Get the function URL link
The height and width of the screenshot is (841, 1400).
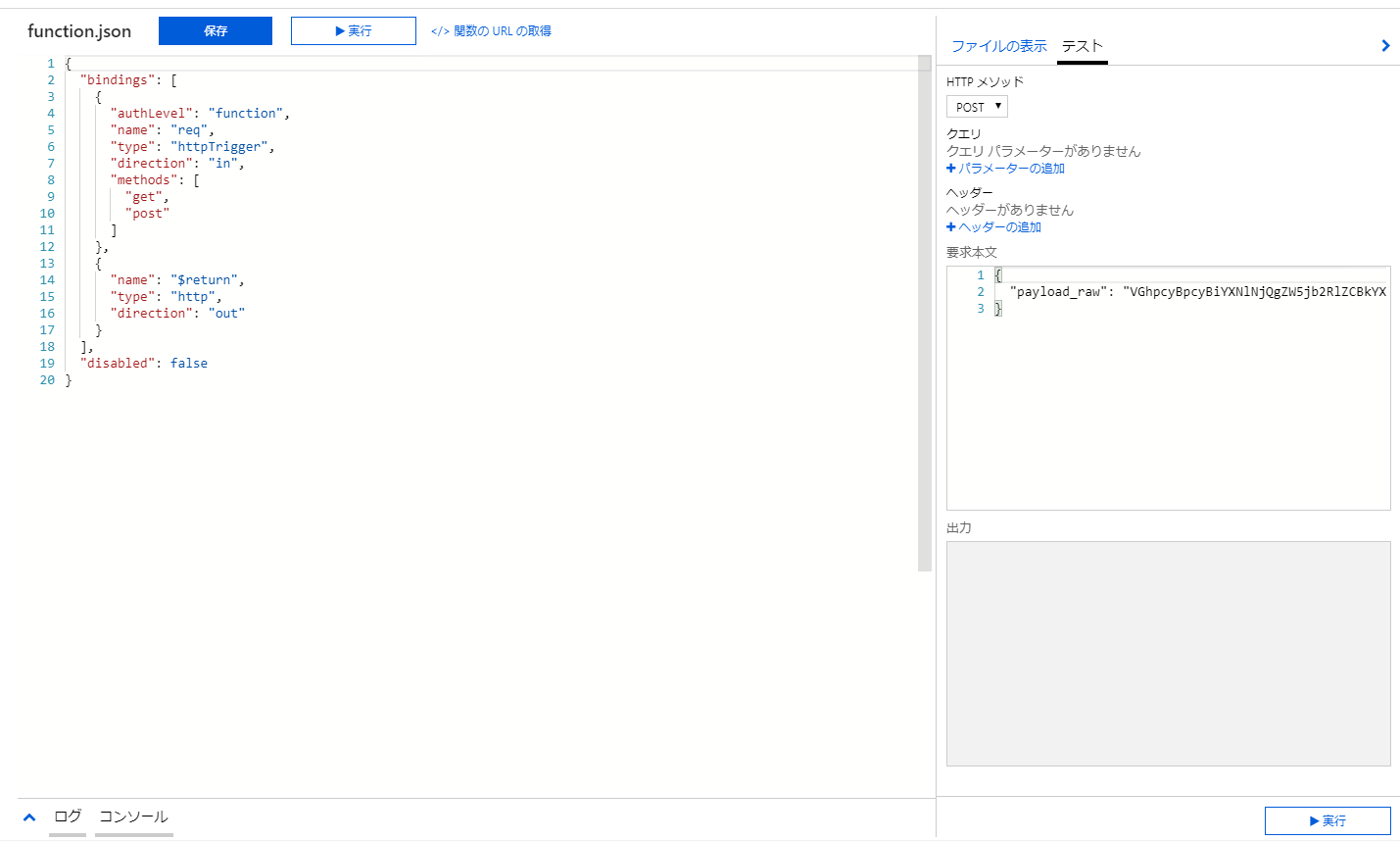pyautogui.click(x=491, y=31)
